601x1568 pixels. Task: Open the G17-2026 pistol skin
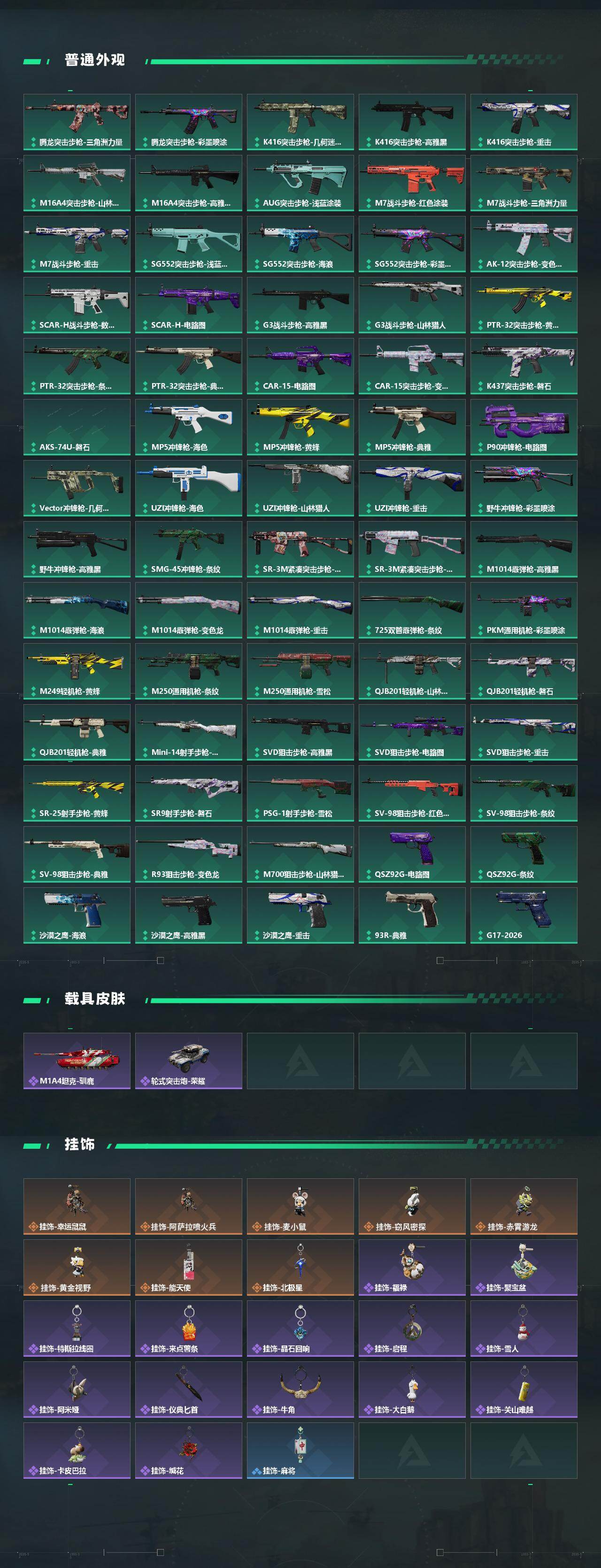point(524,915)
